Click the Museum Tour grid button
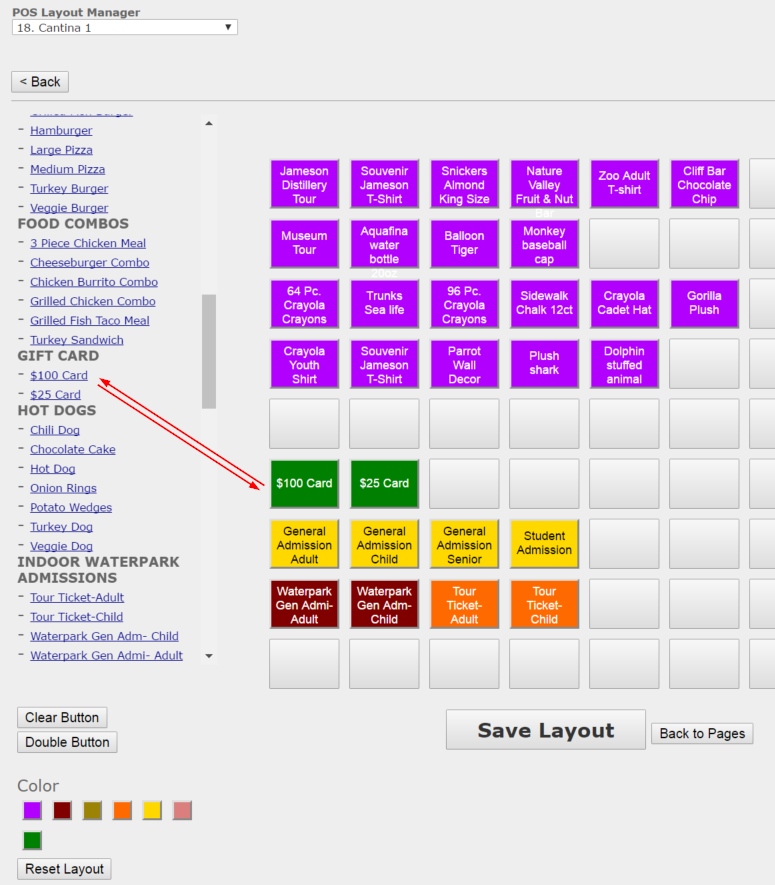Screen dimensions: 775x885 click(304, 244)
